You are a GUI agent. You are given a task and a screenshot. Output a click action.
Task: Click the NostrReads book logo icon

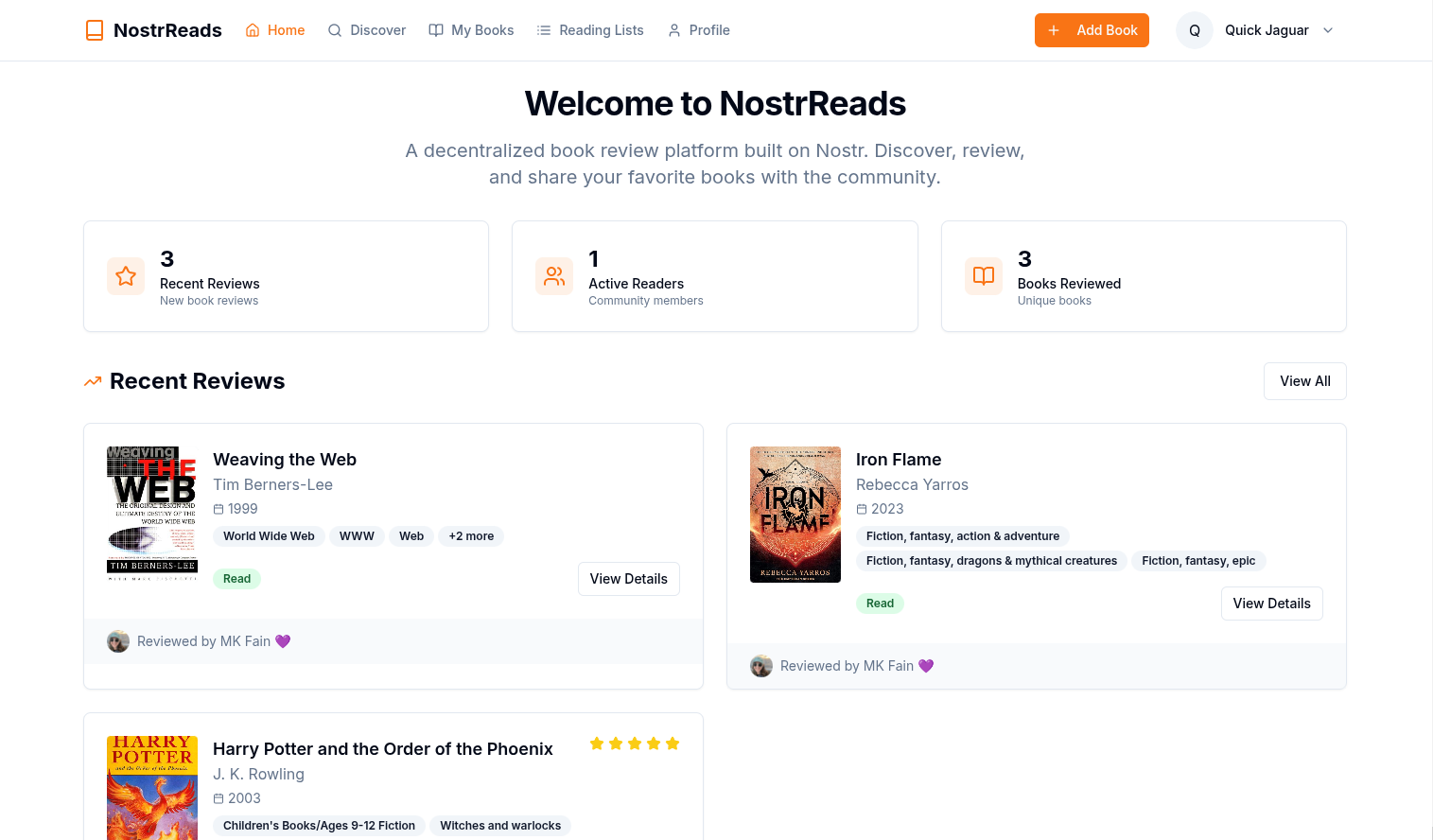tap(95, 29)
